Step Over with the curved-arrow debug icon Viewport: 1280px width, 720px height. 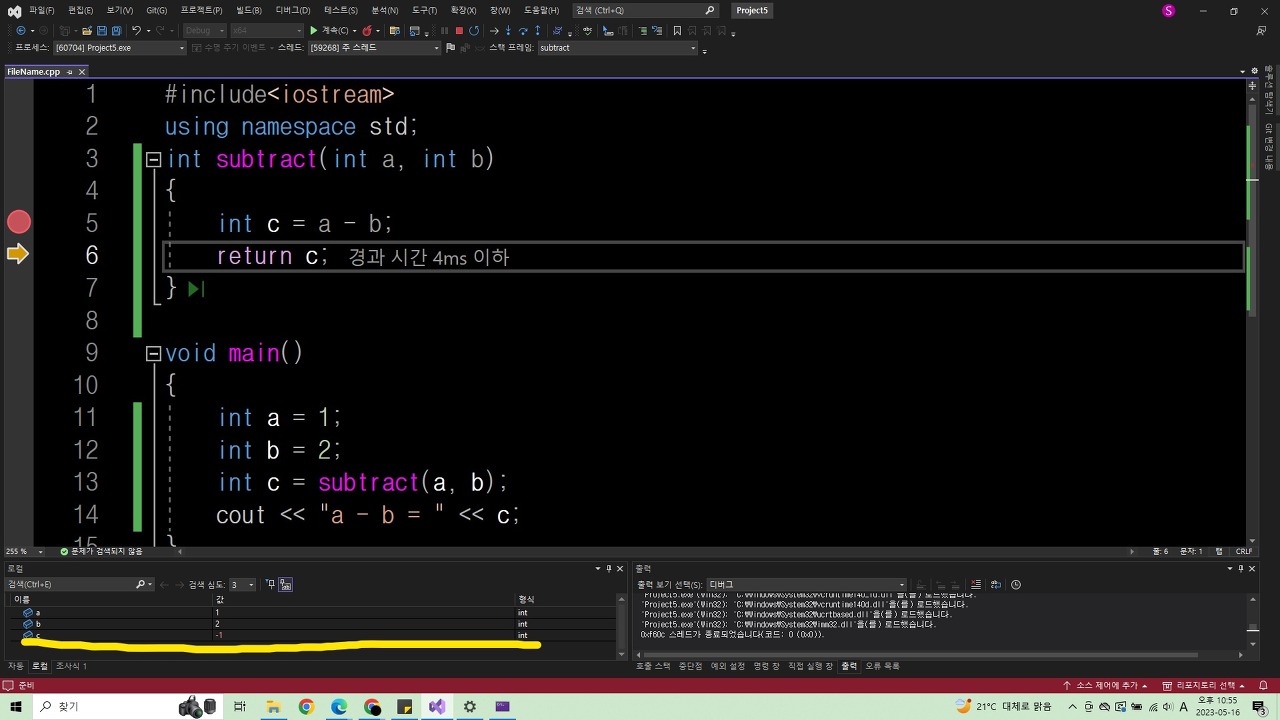523,30
